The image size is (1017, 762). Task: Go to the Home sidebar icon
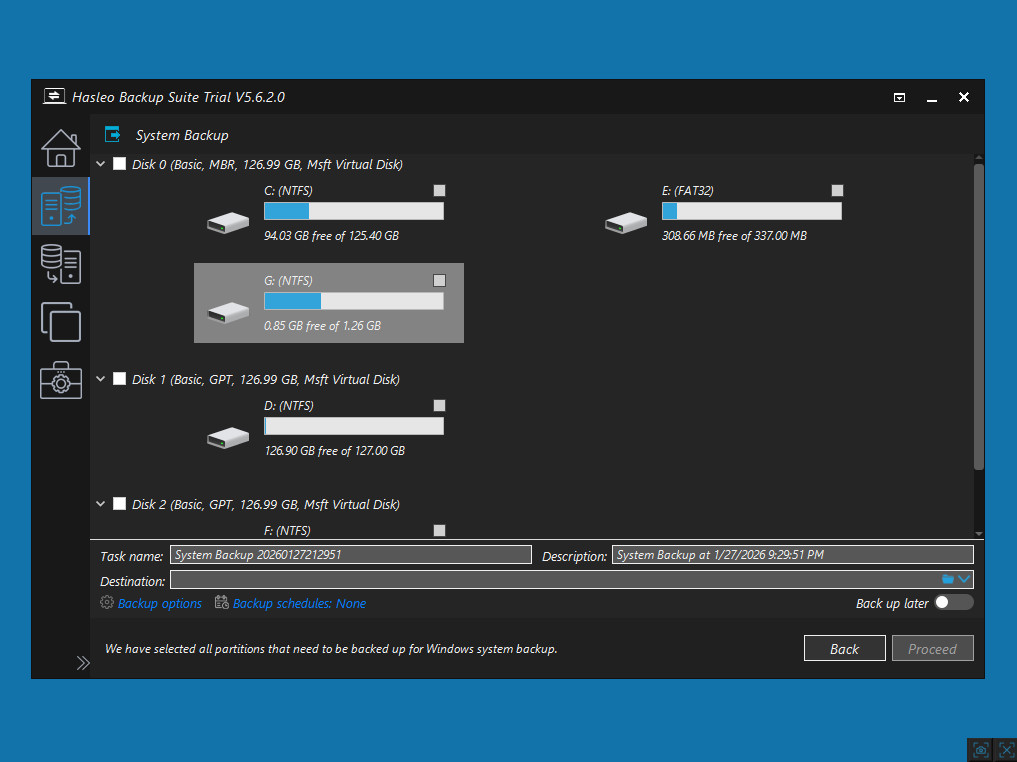point(60,148)
